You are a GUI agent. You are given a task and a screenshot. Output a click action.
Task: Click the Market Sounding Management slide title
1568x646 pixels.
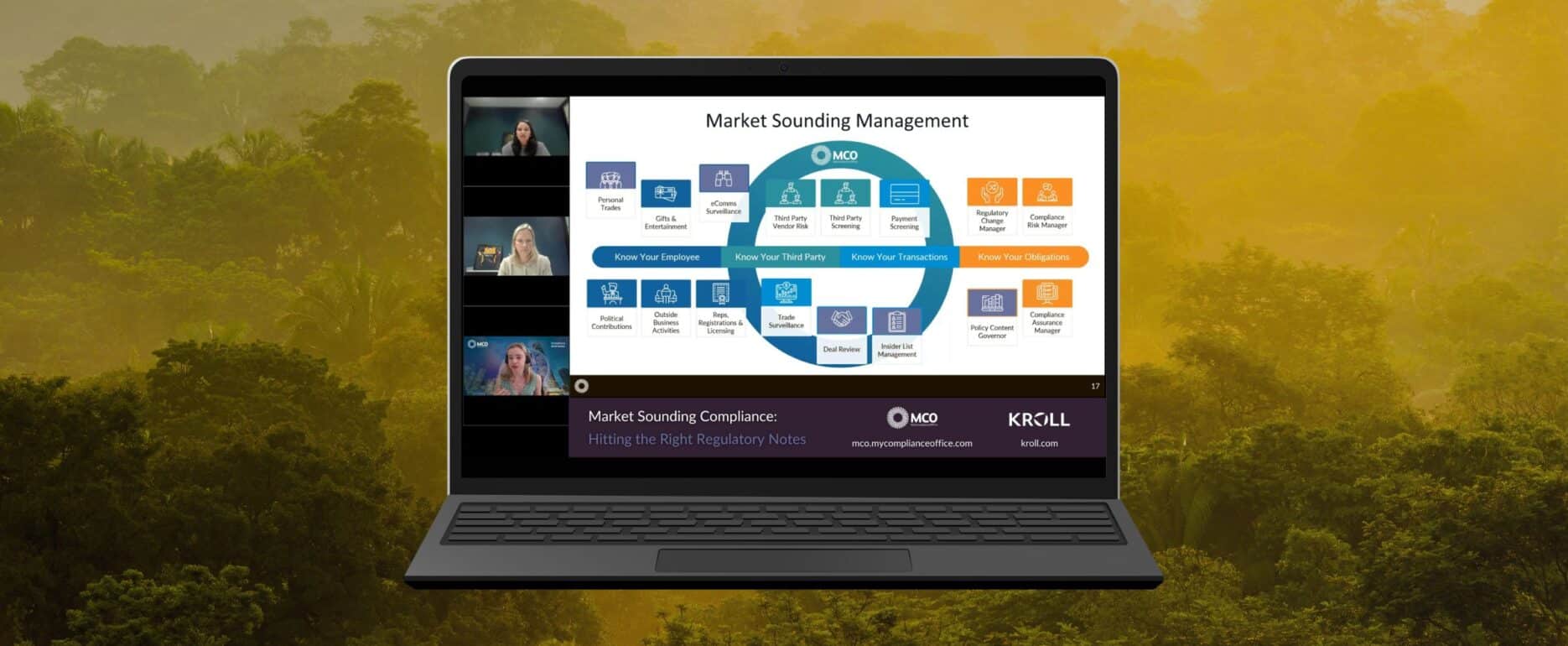pos(837,121)
